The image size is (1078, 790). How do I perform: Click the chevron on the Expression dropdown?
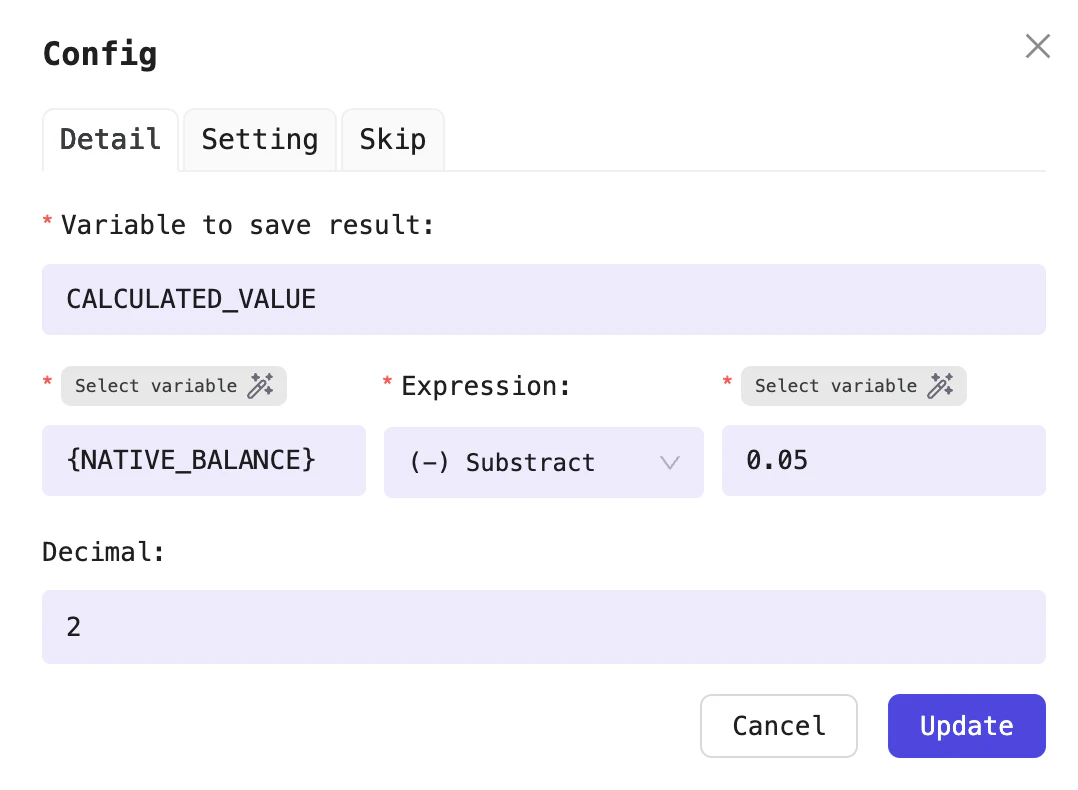tap(669, 462)
